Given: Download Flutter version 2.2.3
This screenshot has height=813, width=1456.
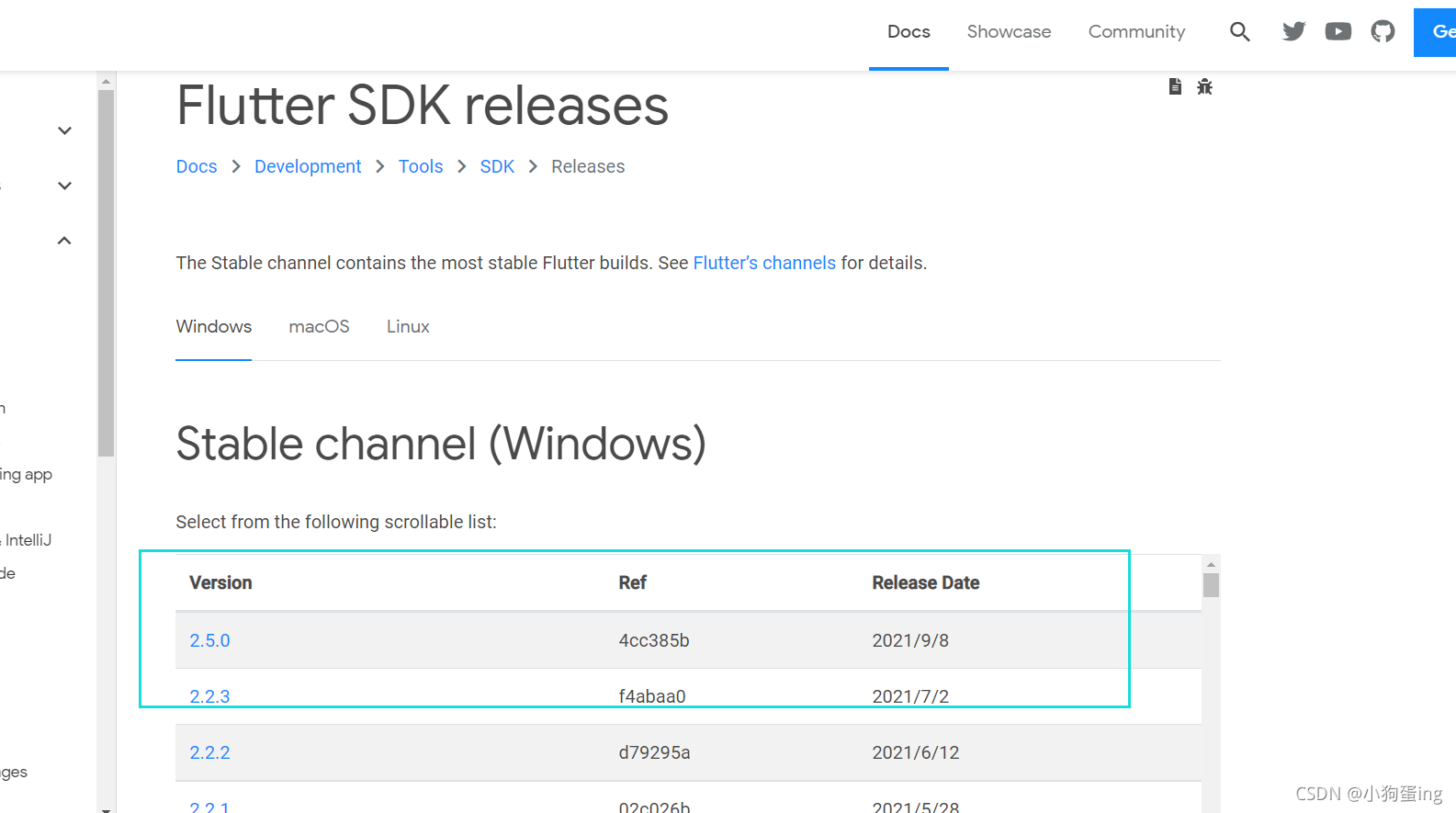Looking at the screenshot, I should (209, 696).
